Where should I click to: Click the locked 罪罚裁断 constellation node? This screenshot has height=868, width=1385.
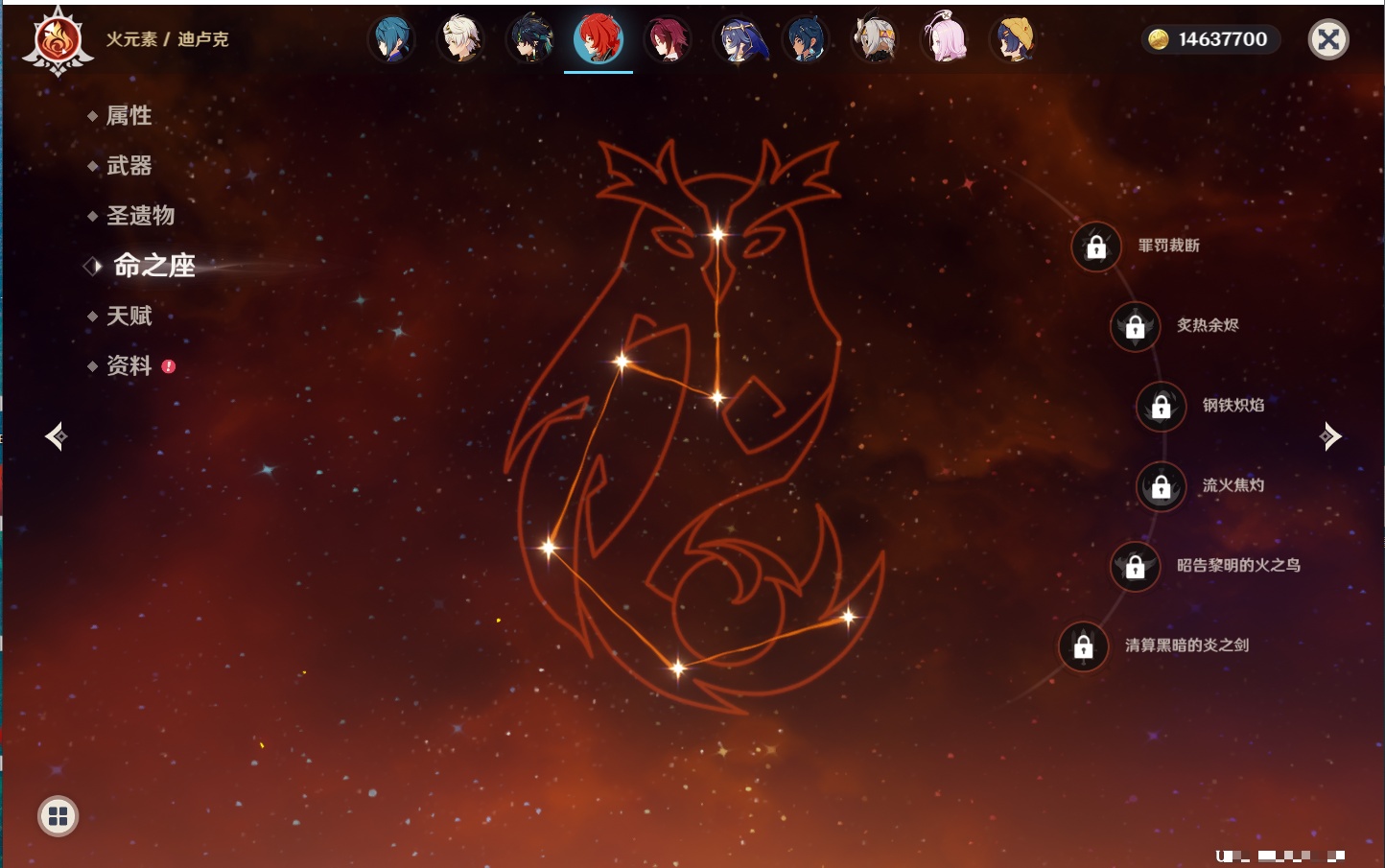click(1096, 246)
